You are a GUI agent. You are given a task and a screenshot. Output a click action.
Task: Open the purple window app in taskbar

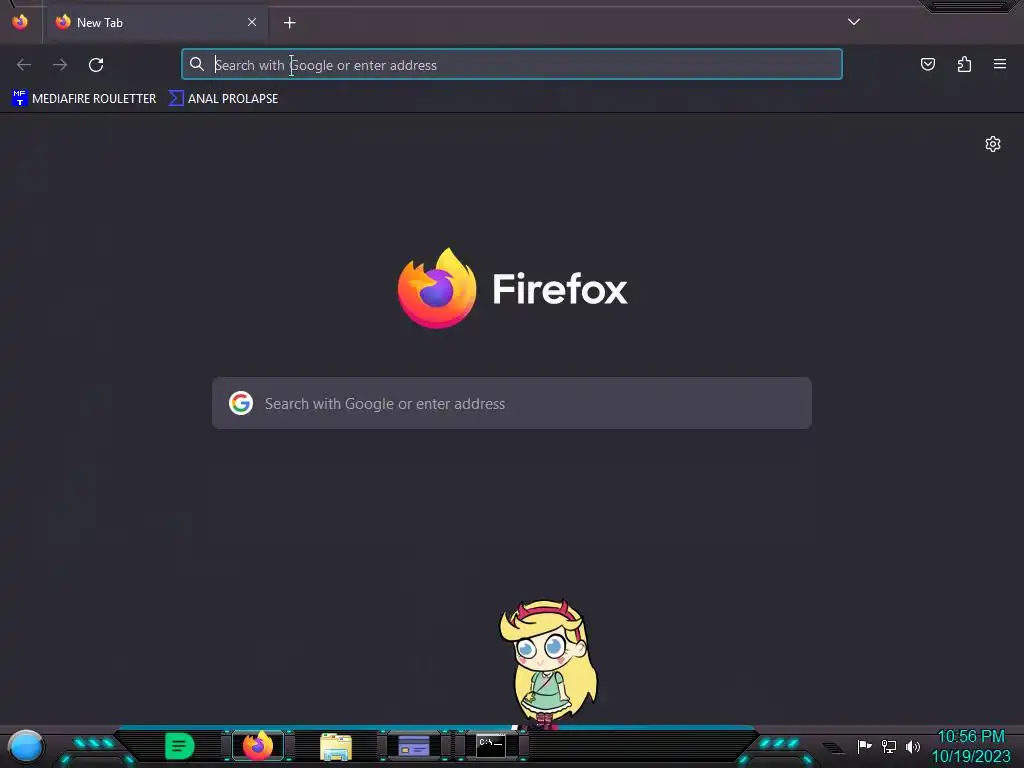[x=414, y=746]
